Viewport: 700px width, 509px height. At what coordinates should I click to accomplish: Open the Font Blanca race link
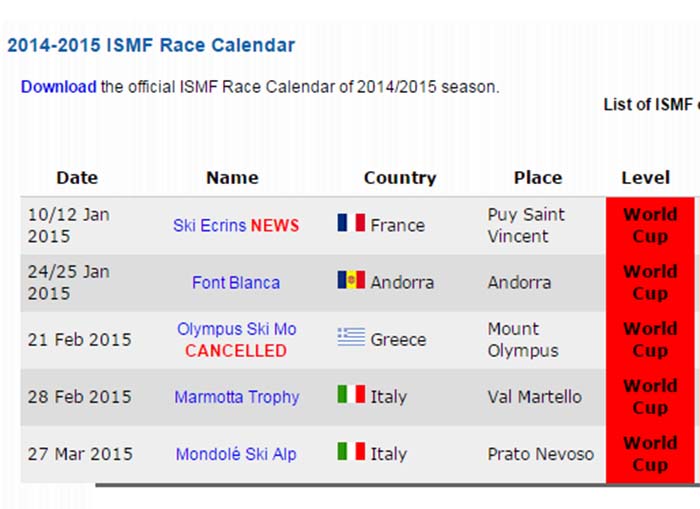click(x=236, y=283)
